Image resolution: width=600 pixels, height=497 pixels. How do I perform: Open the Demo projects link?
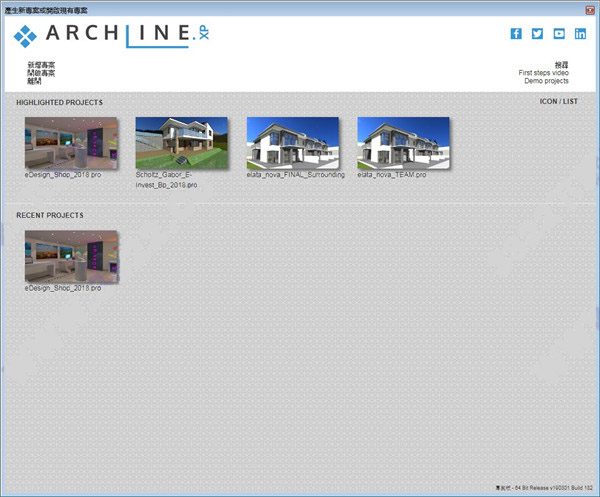click(546, 81)
